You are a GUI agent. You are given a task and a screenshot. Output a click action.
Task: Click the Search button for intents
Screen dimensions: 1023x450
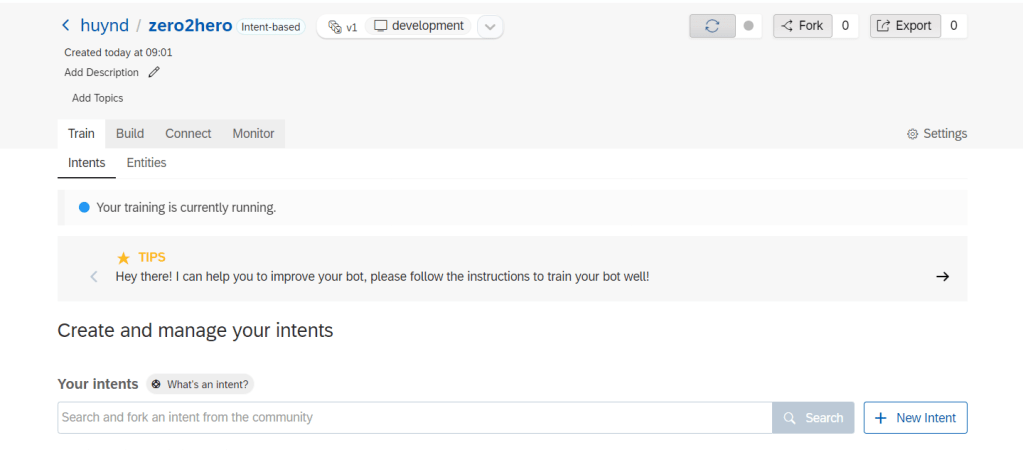click(813, 418)
